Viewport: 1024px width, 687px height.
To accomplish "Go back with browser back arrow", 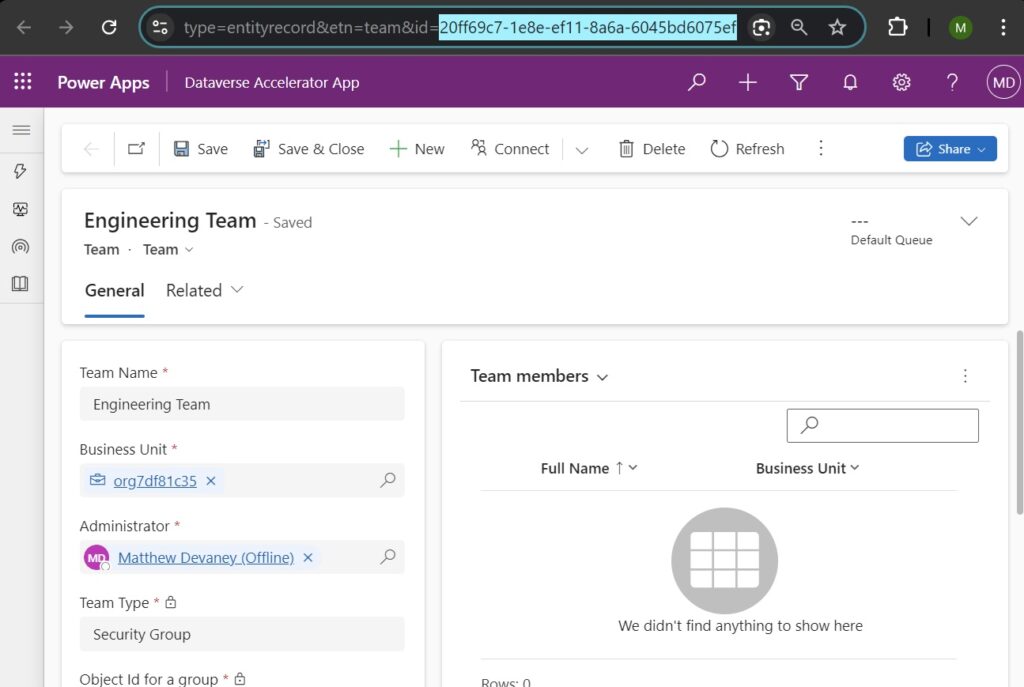I will 24,27.
